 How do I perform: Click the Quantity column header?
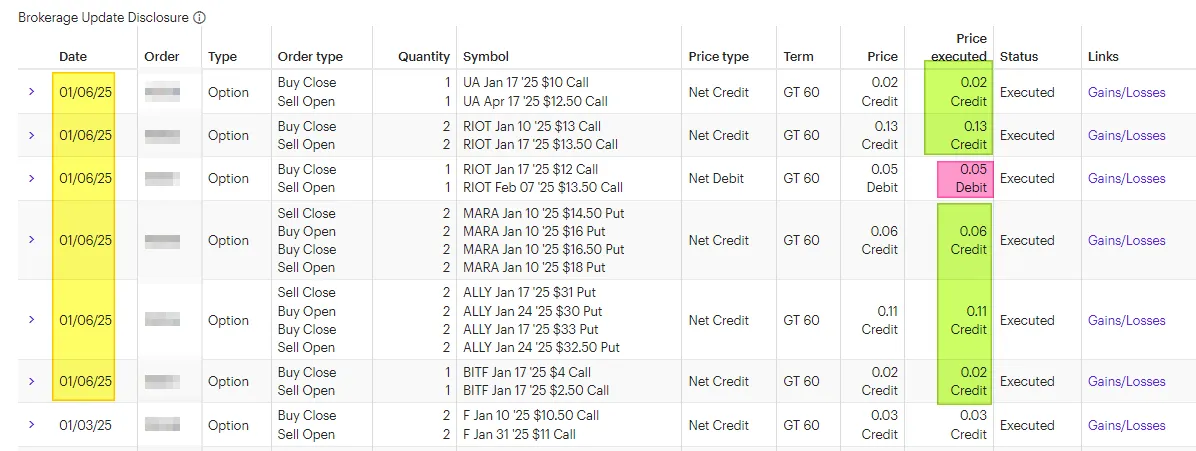click(424, 56)
